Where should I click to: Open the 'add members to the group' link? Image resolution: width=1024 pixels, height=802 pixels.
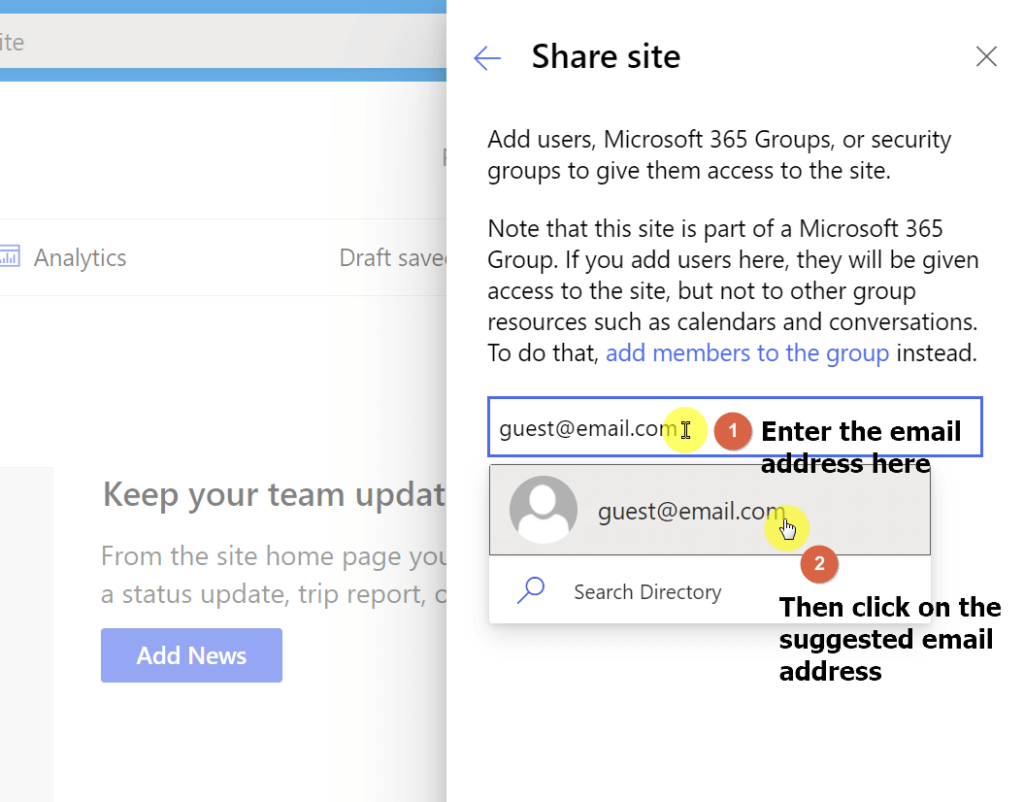click(x=747, y=353)
